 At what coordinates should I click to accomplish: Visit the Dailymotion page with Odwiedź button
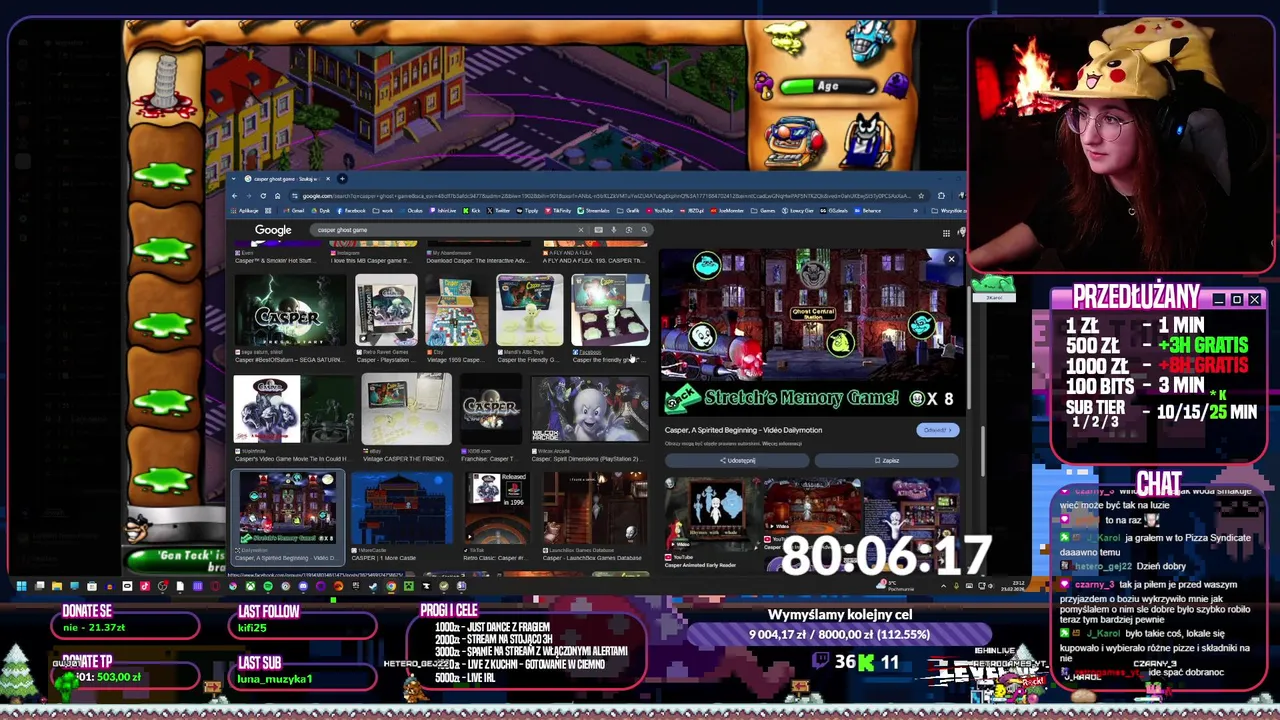click(x=936, y=430)
